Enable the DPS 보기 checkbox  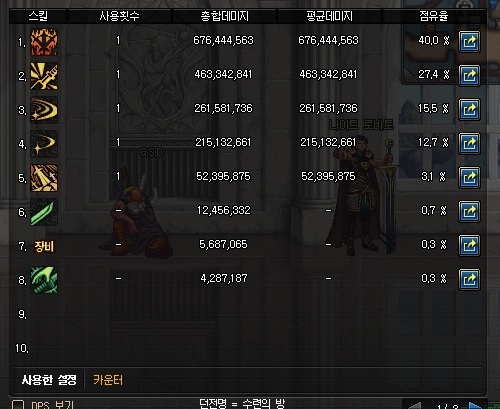18,405
